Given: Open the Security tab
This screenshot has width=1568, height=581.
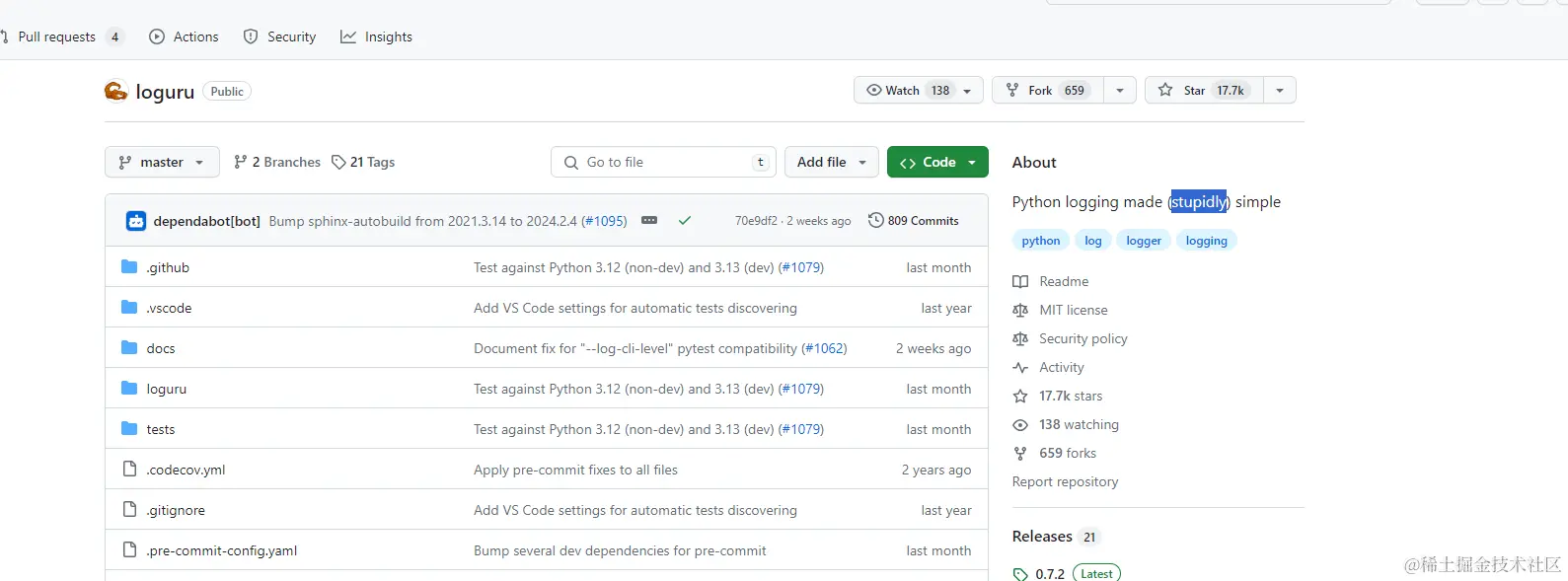Looking at the screenshot, I should click(280, 36).
